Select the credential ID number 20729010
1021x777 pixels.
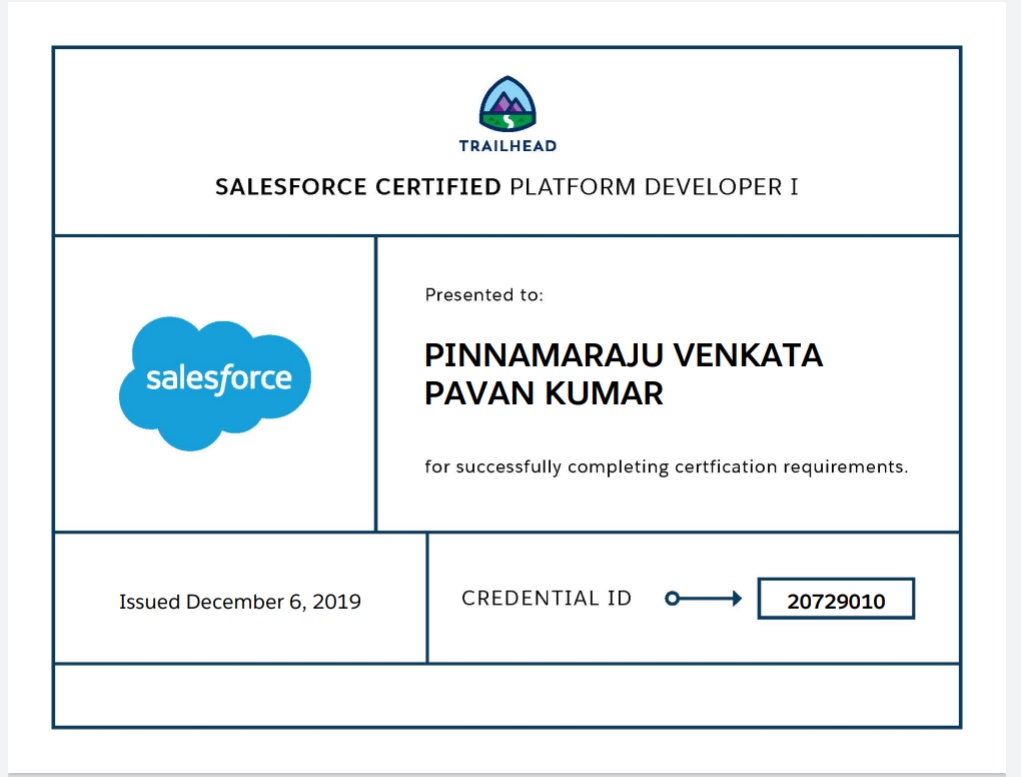(837, 597)
